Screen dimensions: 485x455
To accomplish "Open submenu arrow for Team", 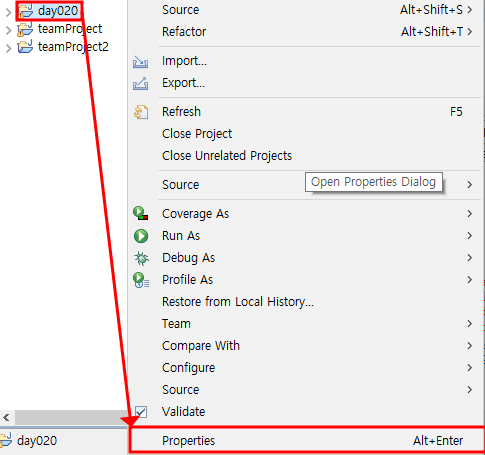I will coord(469,324).
